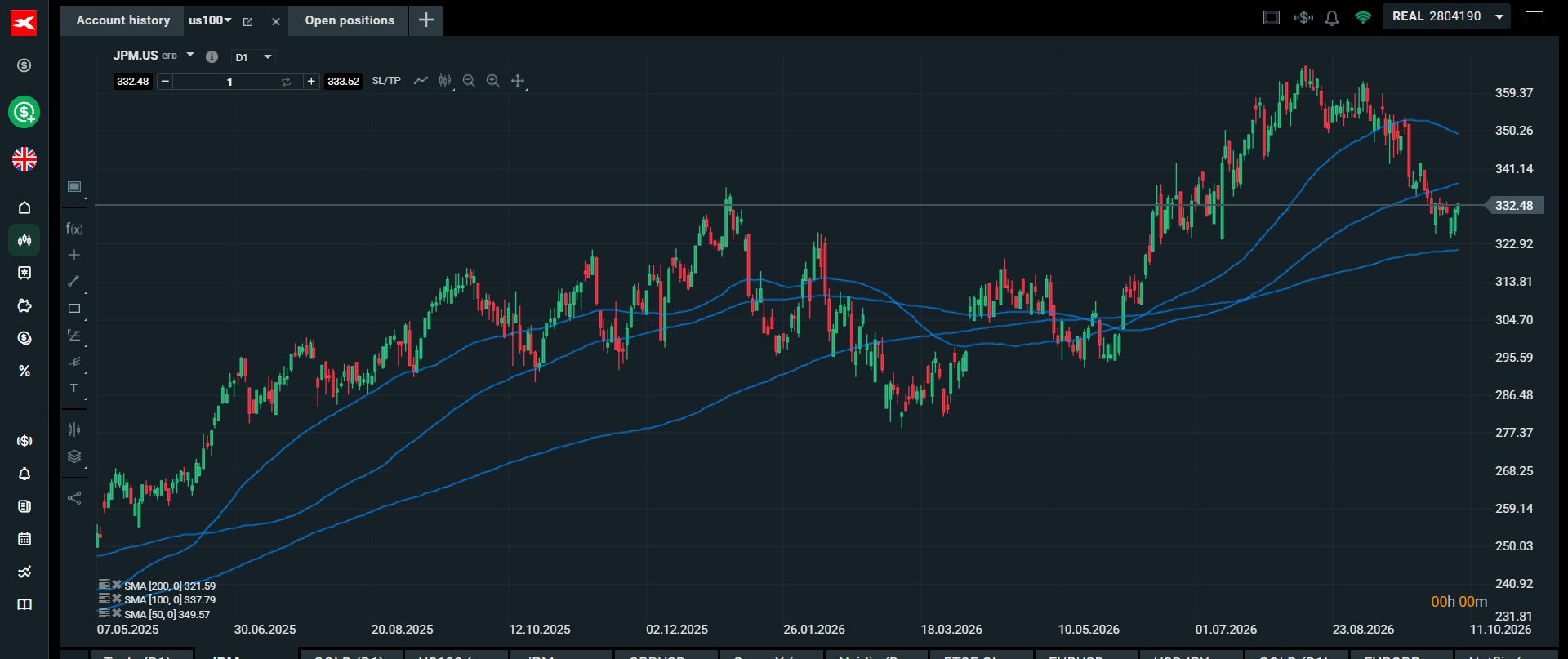
Task: Add a new tab with the plus button
Action: pos(426,20)
